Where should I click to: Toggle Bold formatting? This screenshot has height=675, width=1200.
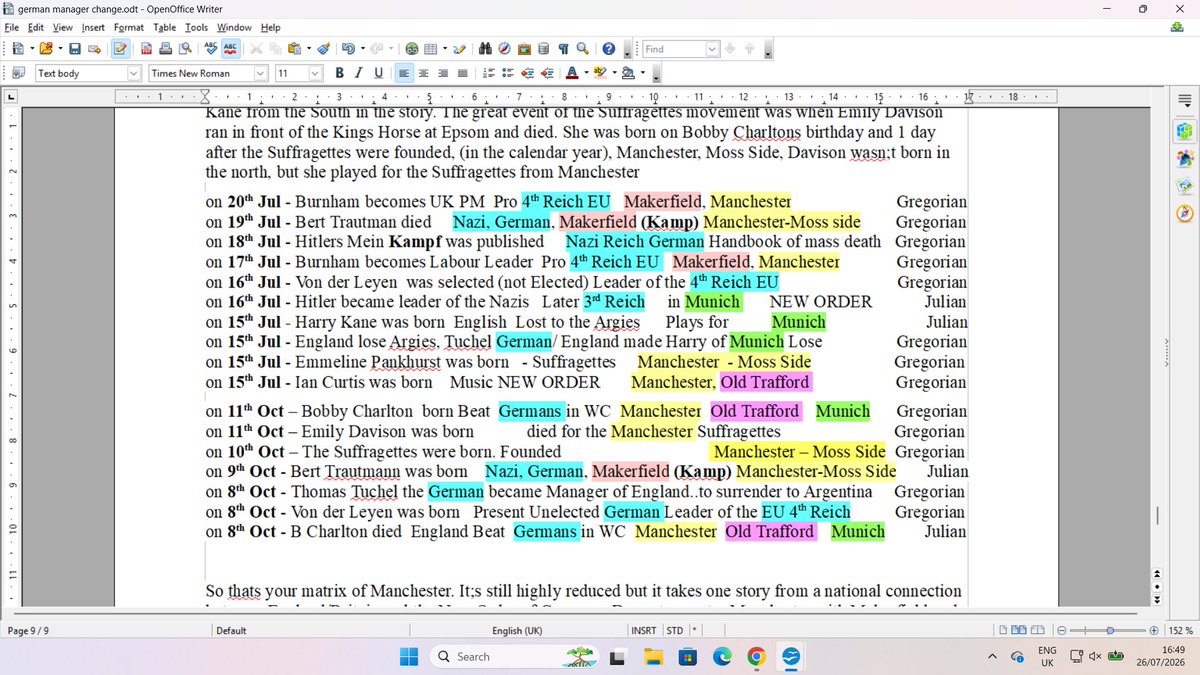point(340,73)
